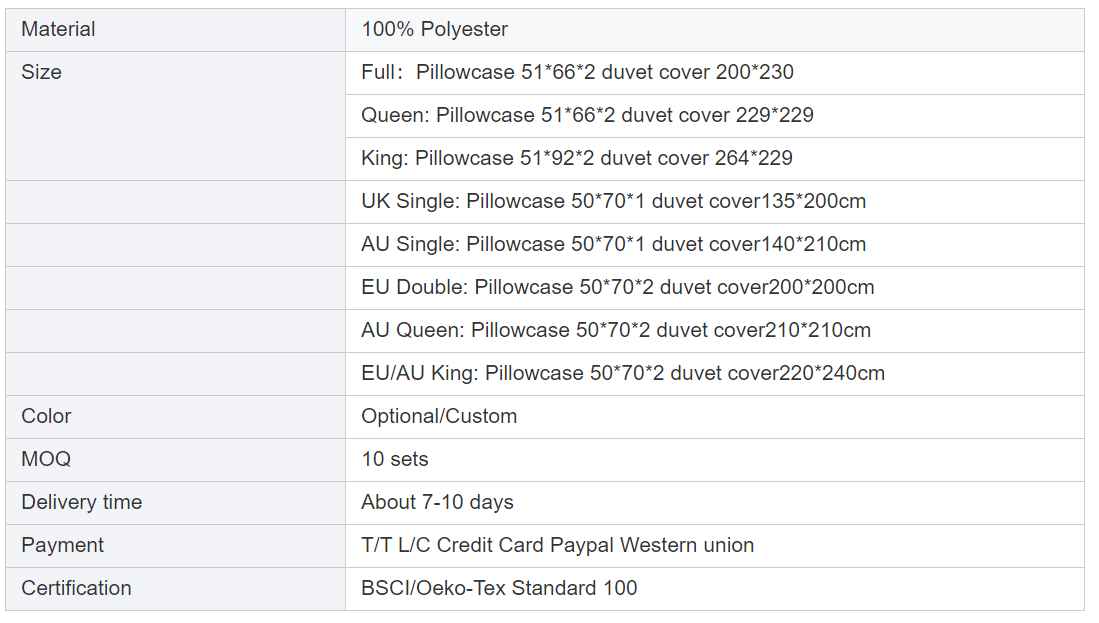This screenshot has width=1099, height=623.
Task: Click the AU Single 140*210cm row
Action: point(613,245)
